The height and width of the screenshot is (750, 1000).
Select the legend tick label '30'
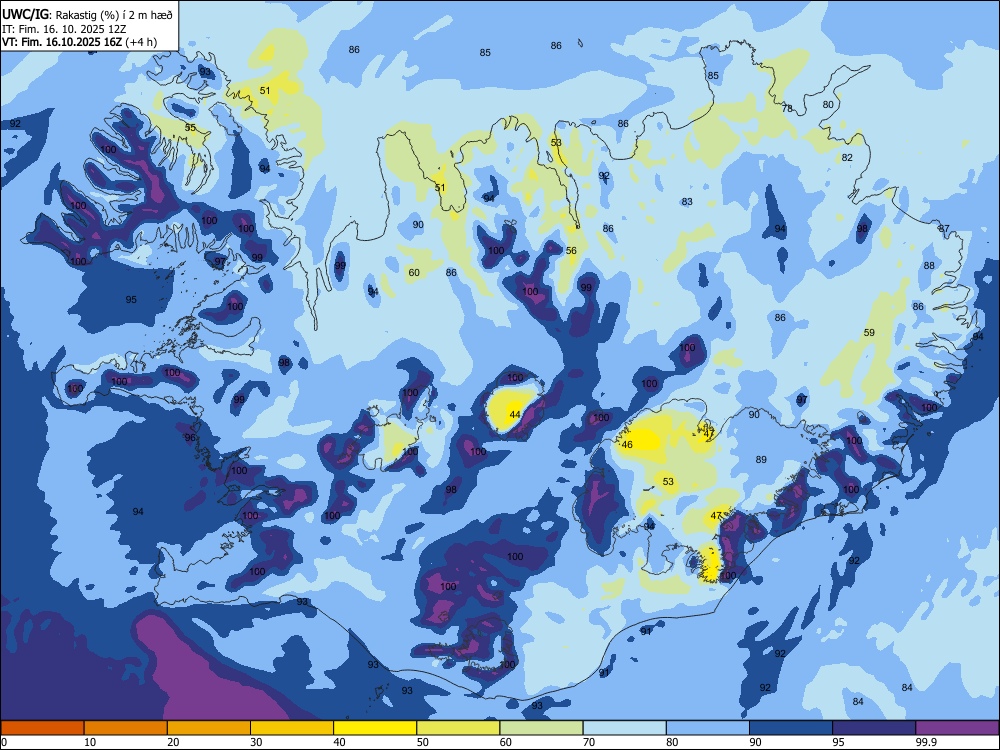pyautogui.click(x=256, y=742)
